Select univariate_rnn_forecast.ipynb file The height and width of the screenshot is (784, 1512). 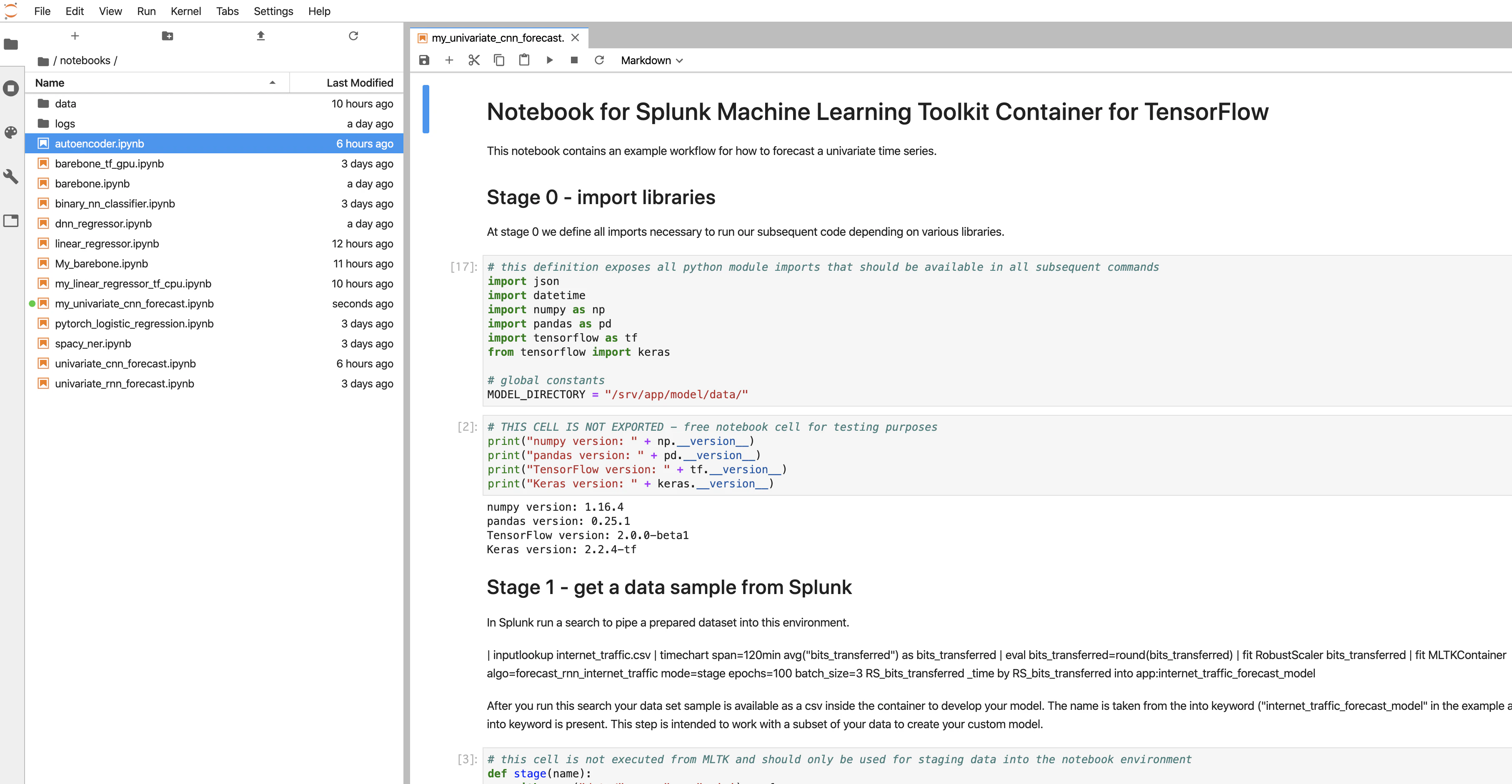click(214, 383)
